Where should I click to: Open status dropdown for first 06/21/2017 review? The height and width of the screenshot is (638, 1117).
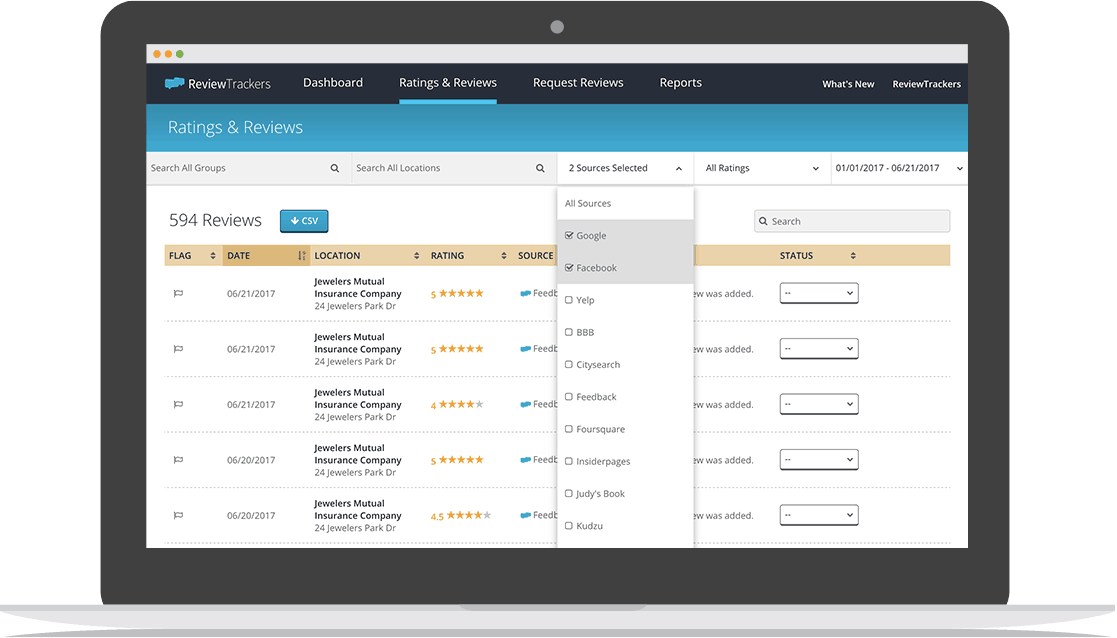click(819, 293)
